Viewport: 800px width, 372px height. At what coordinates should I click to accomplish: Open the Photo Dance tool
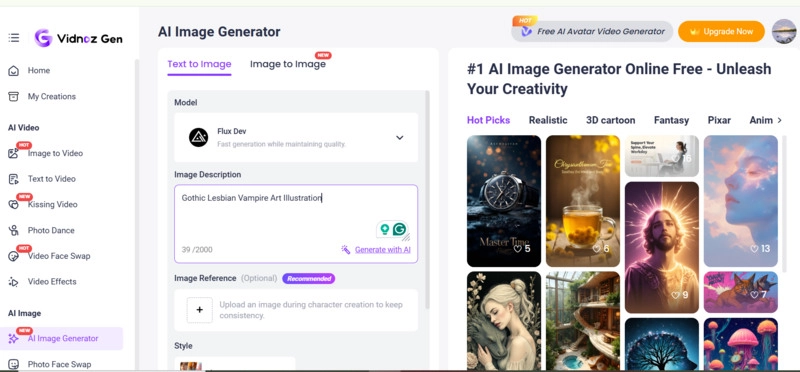tap(51, 230)
